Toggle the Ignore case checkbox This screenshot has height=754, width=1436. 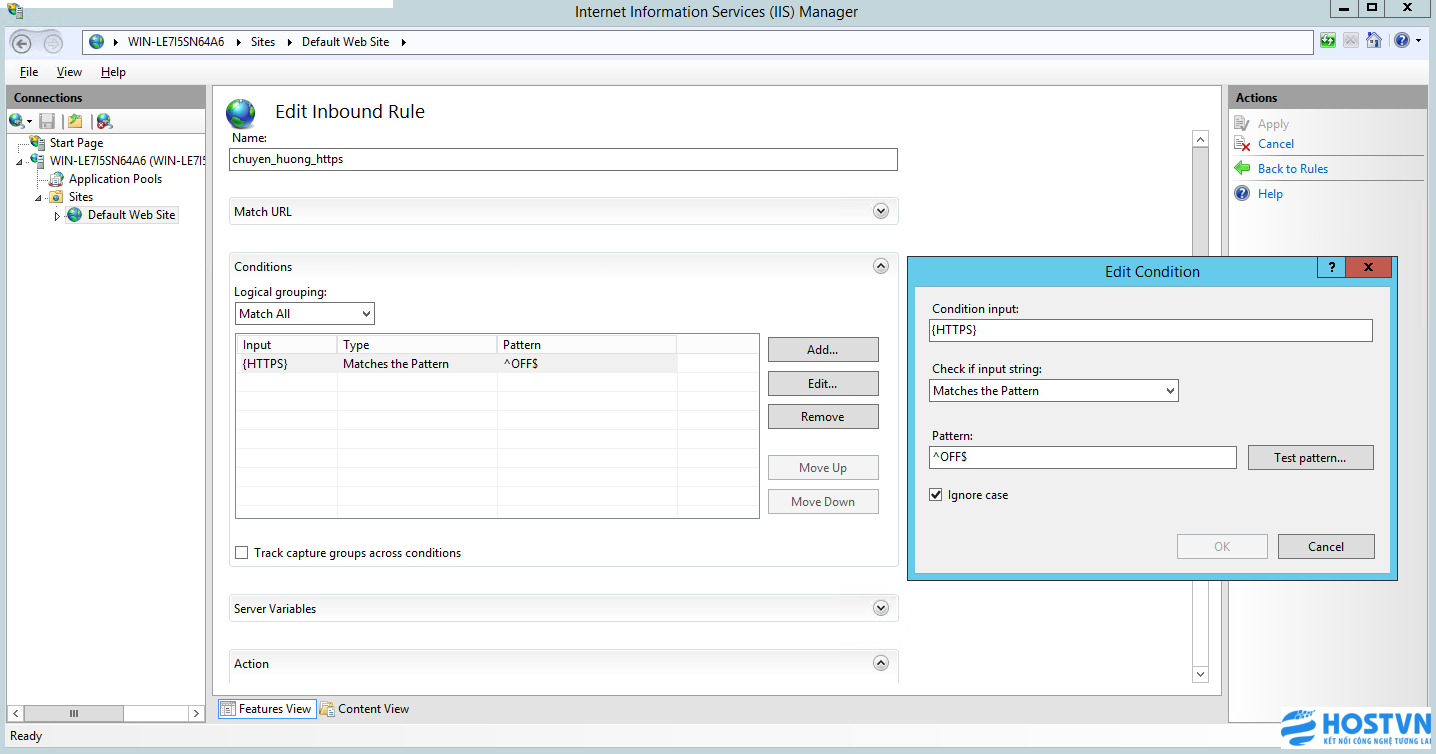pos(936,495)
